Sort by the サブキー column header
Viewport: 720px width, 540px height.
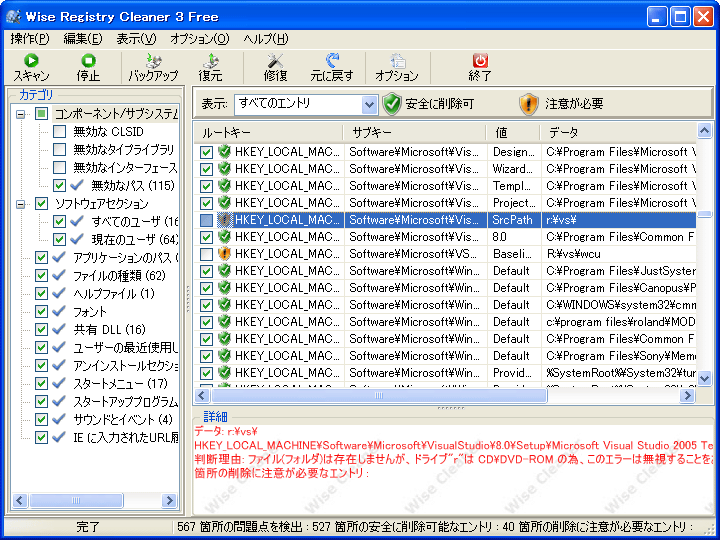(x=414, y=133)
